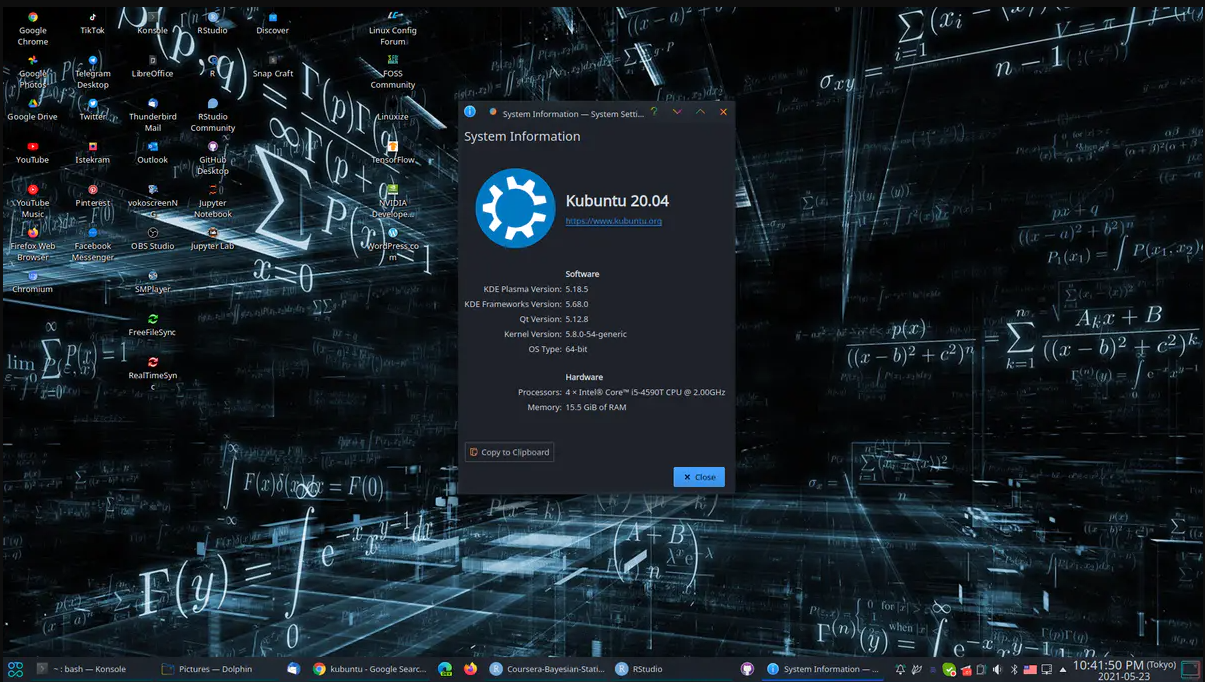Open the Konsole desktop shortcut
This screenshot has height=682, width=1205.
click(152, 23)
